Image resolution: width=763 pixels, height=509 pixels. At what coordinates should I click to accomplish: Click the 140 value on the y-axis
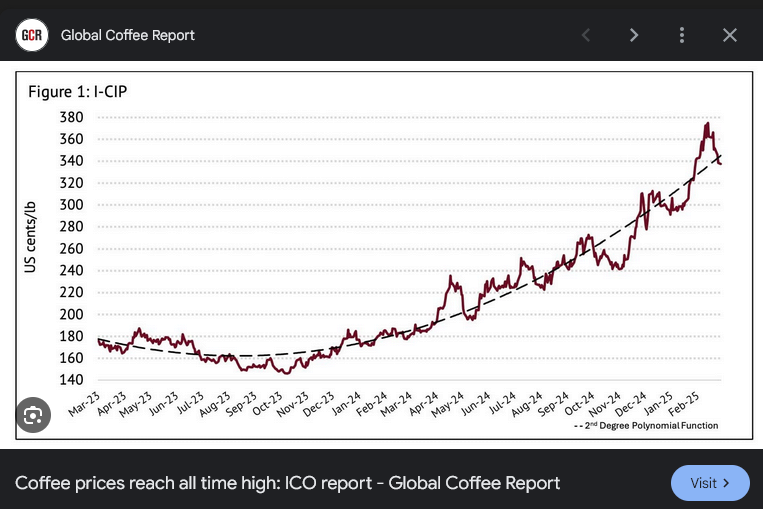(x=71, y=381)
